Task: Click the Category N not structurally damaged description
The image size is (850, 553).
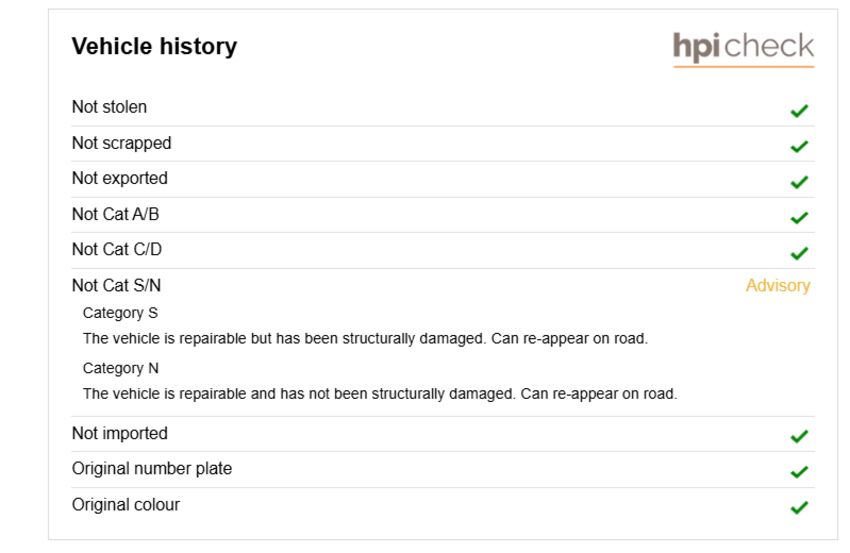Action: pyautogui.click(x=380, y=394)
